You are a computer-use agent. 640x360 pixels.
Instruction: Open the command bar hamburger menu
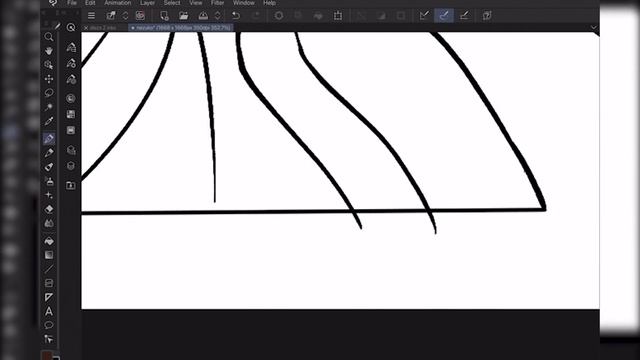pyautogui.click(x=91, y=16)
